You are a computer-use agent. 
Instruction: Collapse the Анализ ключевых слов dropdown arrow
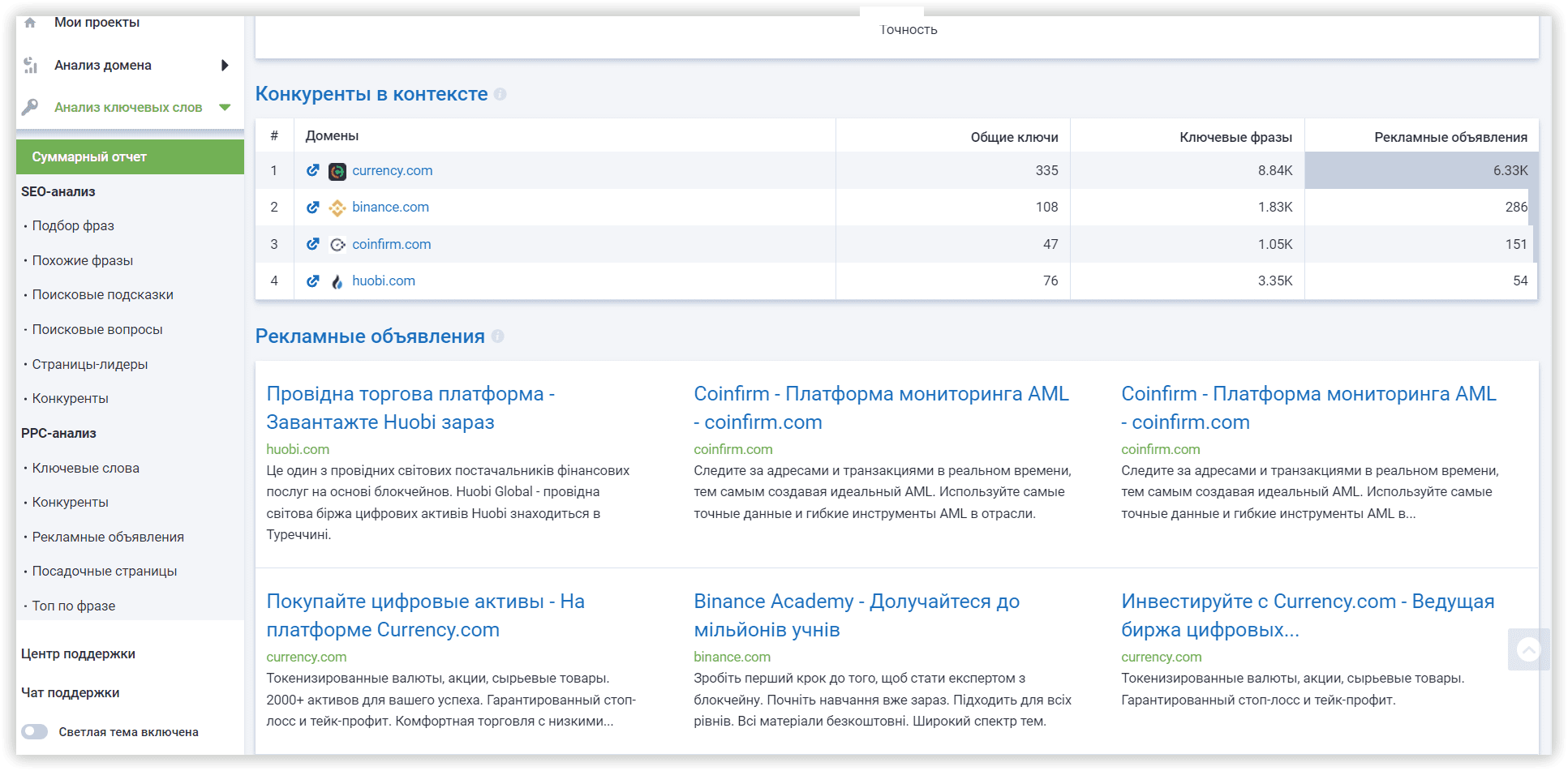click(x=225, y=107)
